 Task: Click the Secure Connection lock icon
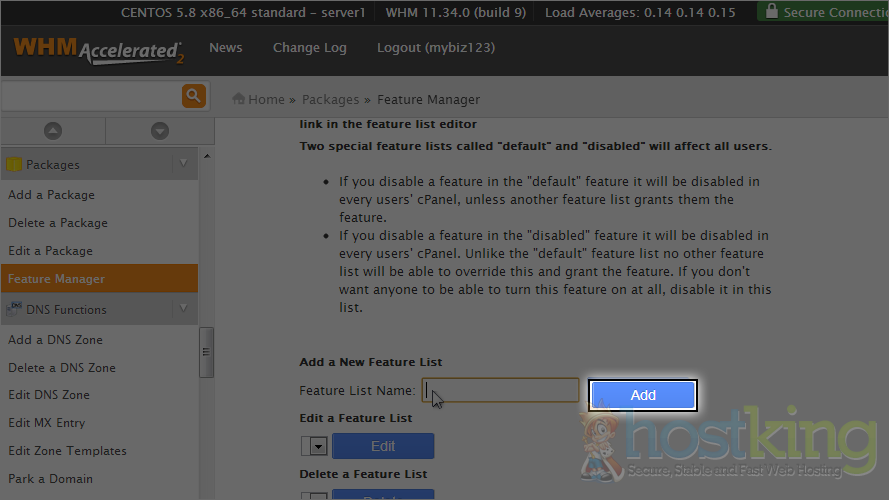[770, 12]
